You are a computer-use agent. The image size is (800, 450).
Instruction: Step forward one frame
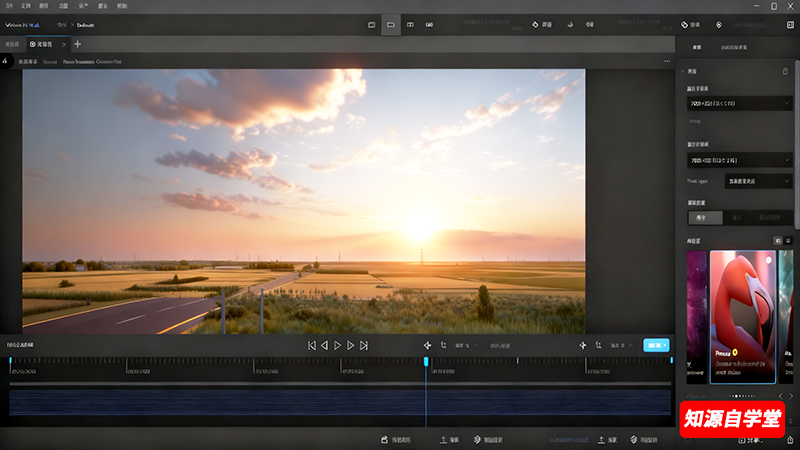coord(351,345)
